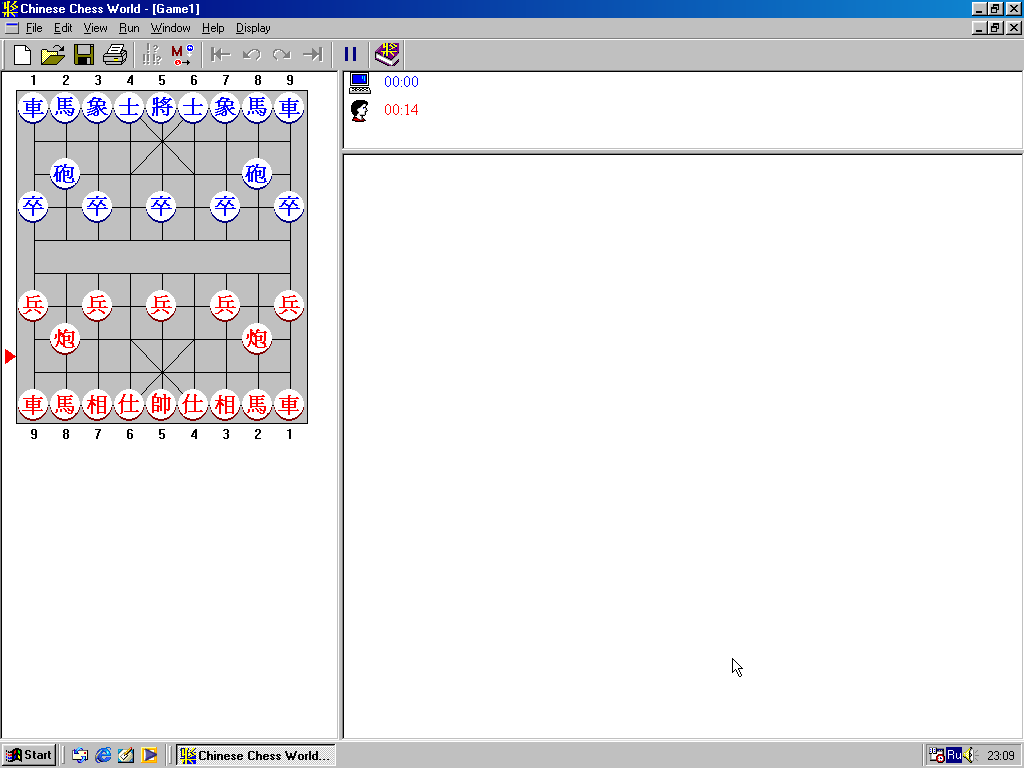Select the red chariot 車 on file 9
The width and height of the screenshot is (1024, 768).
[x=33, y=404]
